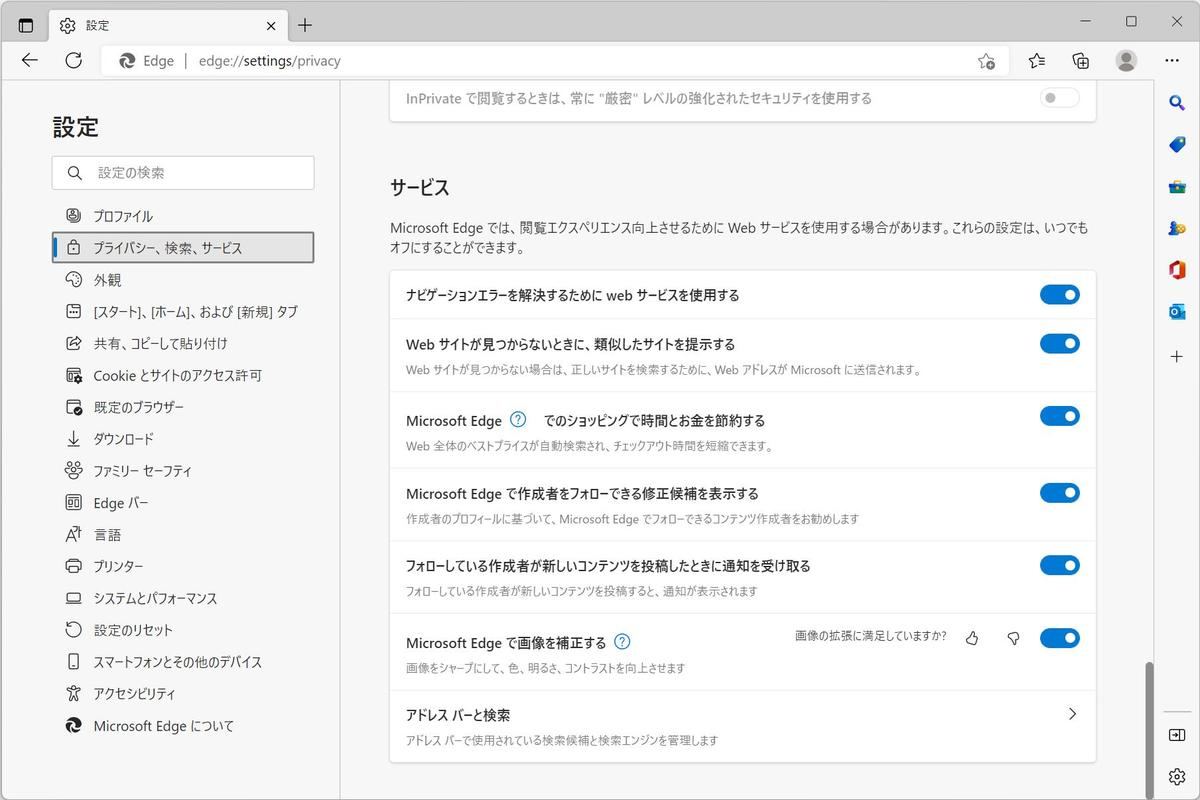The width and height of the screenshot is (1200, 800).
Task: Expand アドレス バーと検索 chevron
Action: tap(1072, 714)
